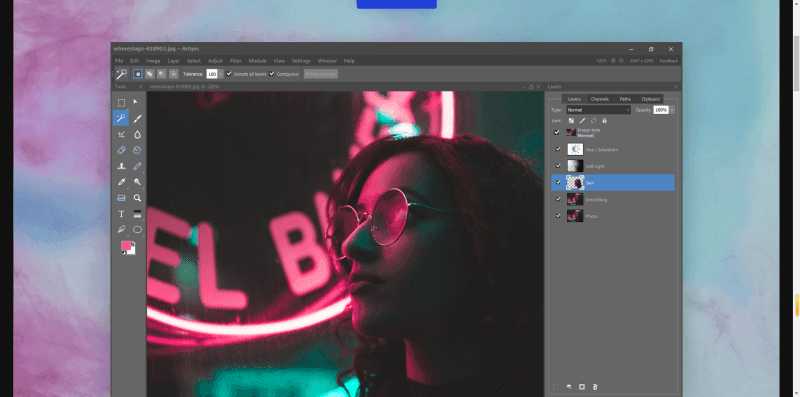
Task: Toggle visibility of Image style layer
Action: point(557,132)
